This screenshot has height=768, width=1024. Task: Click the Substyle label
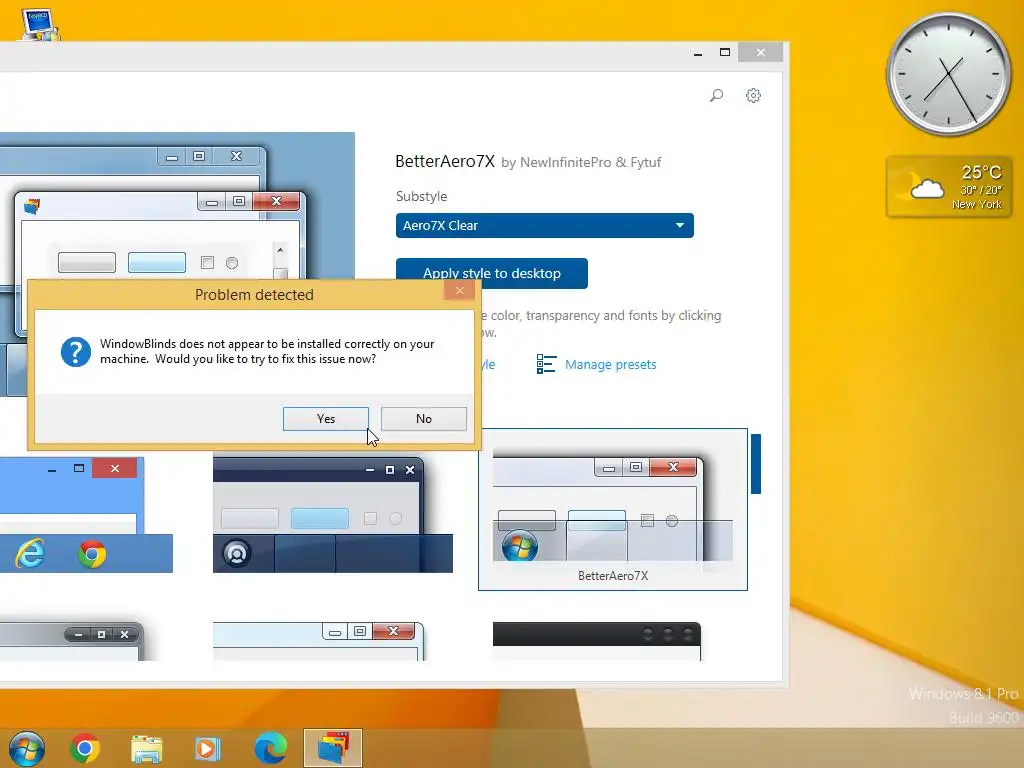[x=421, y=197]
